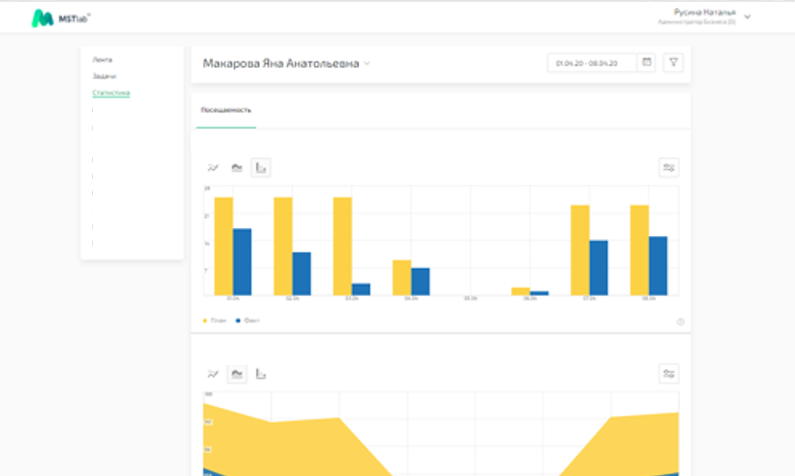Open the calendar date picker icon

(x=646, y=62)
